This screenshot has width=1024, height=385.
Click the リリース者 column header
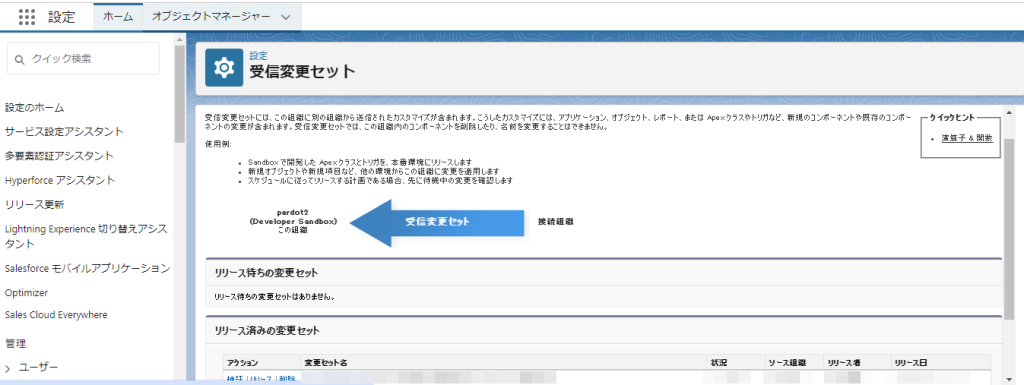pos(844,362)
